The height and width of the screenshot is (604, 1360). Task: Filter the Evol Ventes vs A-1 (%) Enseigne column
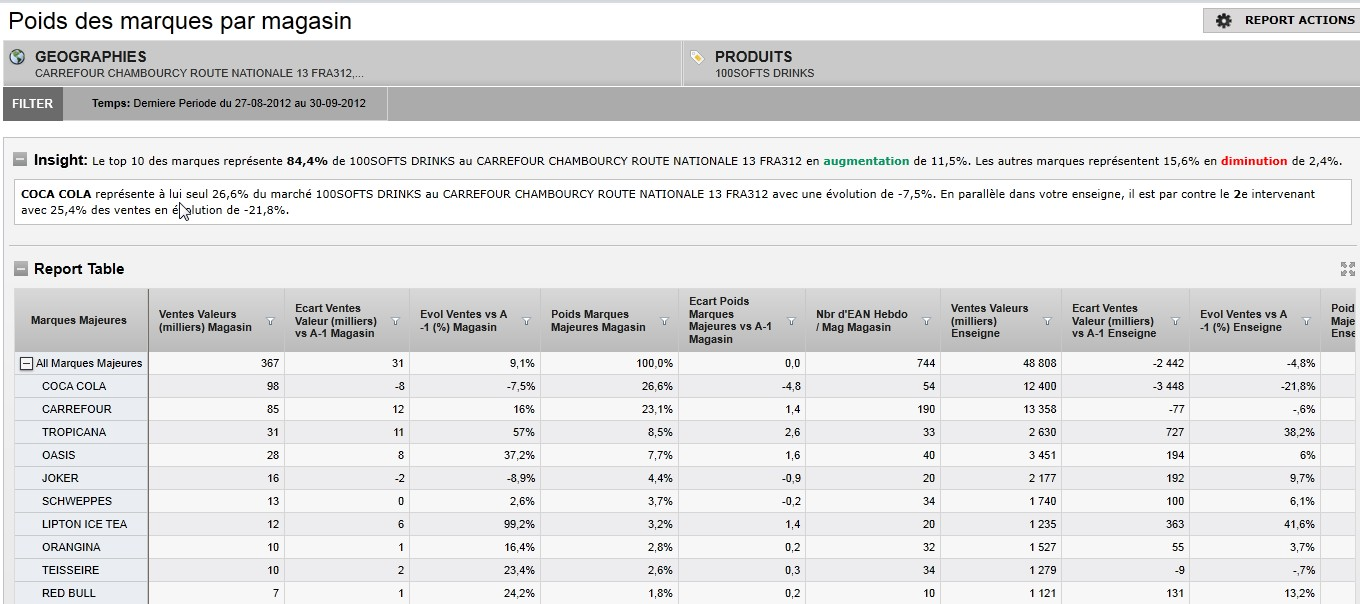tap(1307, 321)
